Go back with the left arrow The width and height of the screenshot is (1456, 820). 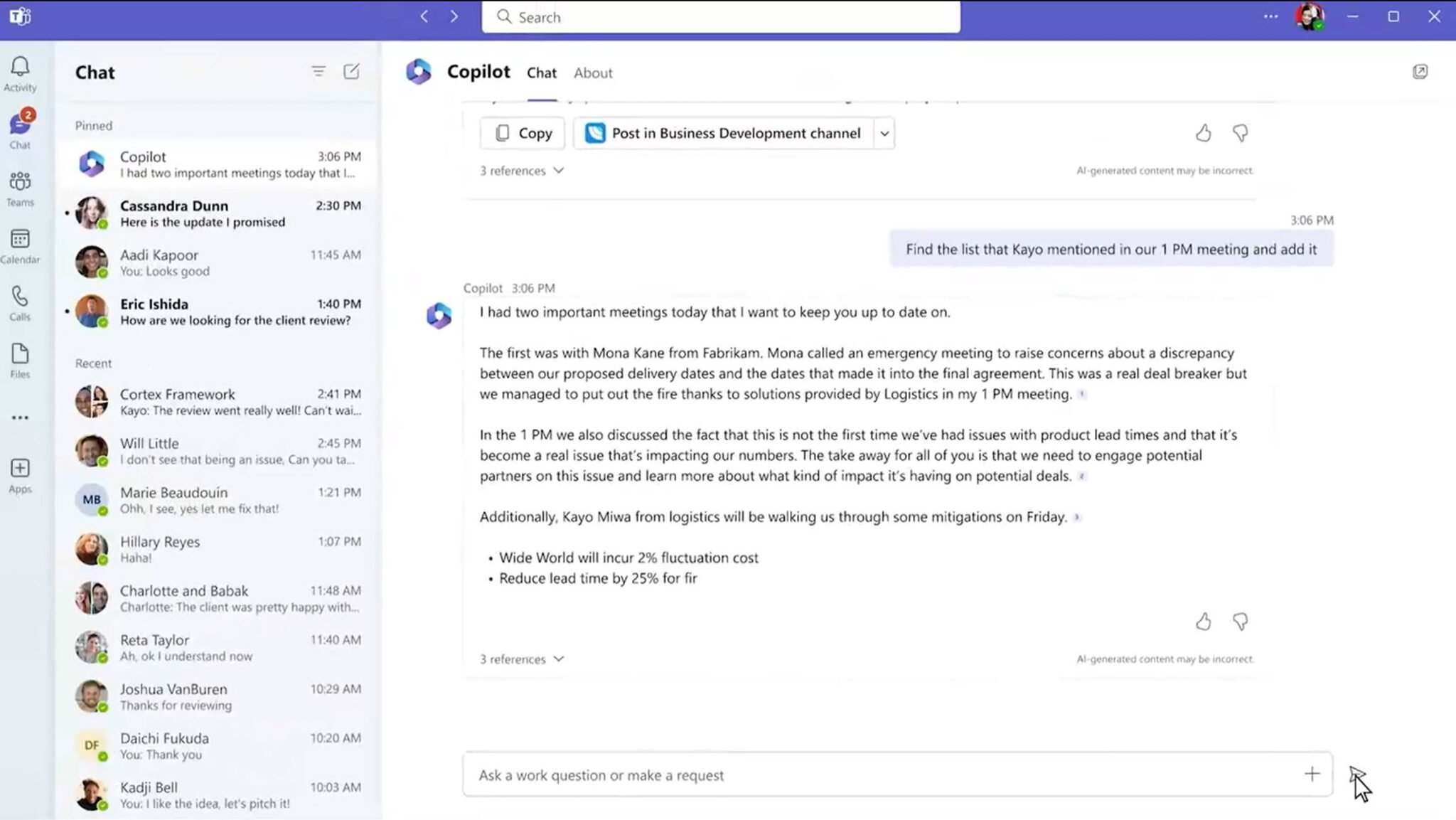pyautogui.click(x=424, y=16)
